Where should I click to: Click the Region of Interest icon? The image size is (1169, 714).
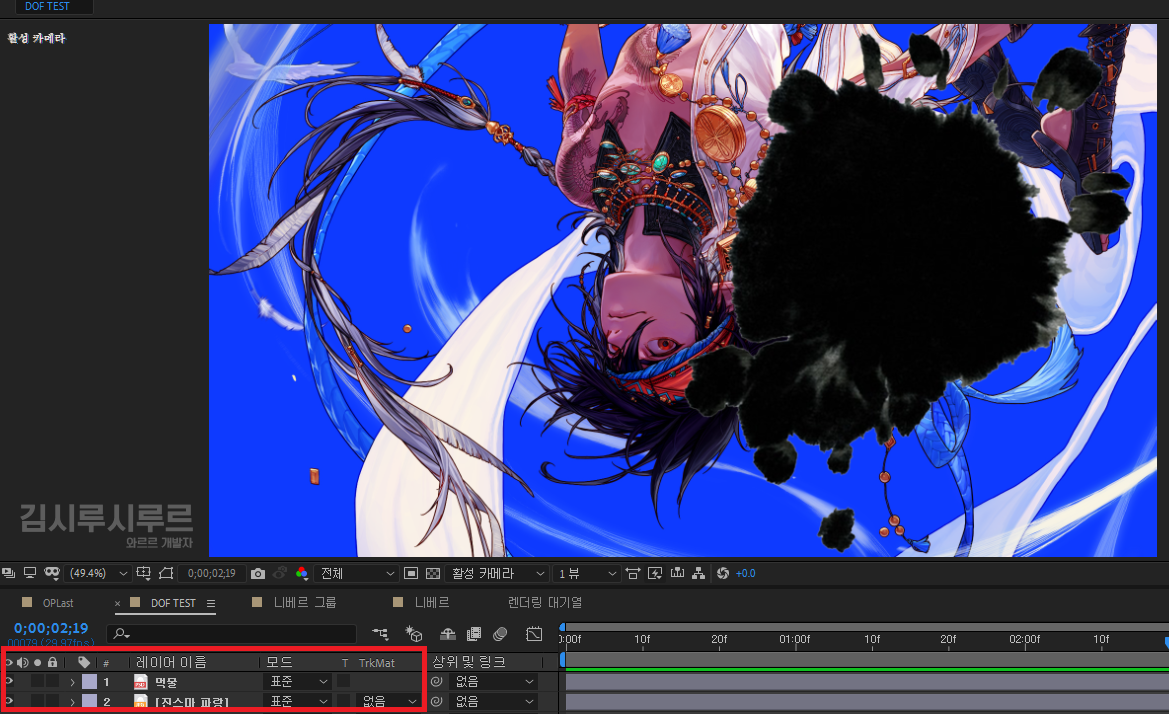point(411,573)
